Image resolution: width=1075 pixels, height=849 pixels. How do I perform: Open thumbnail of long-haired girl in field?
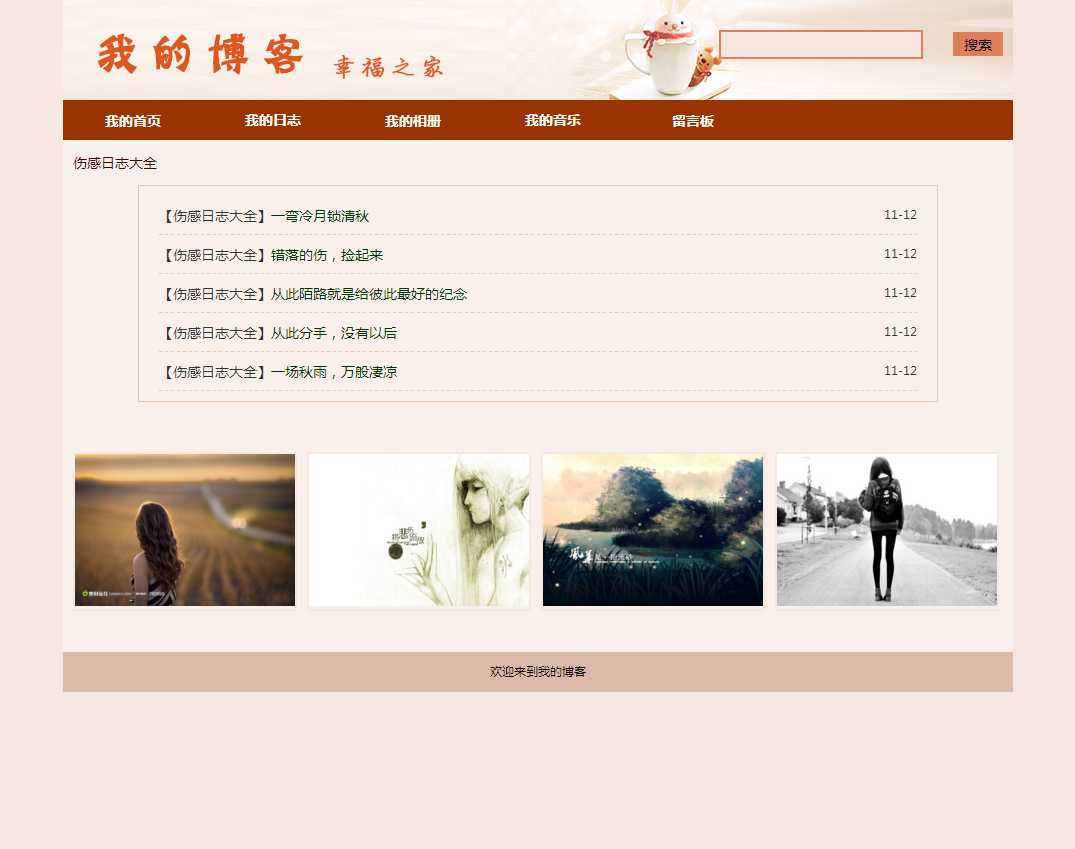[185, 530]
